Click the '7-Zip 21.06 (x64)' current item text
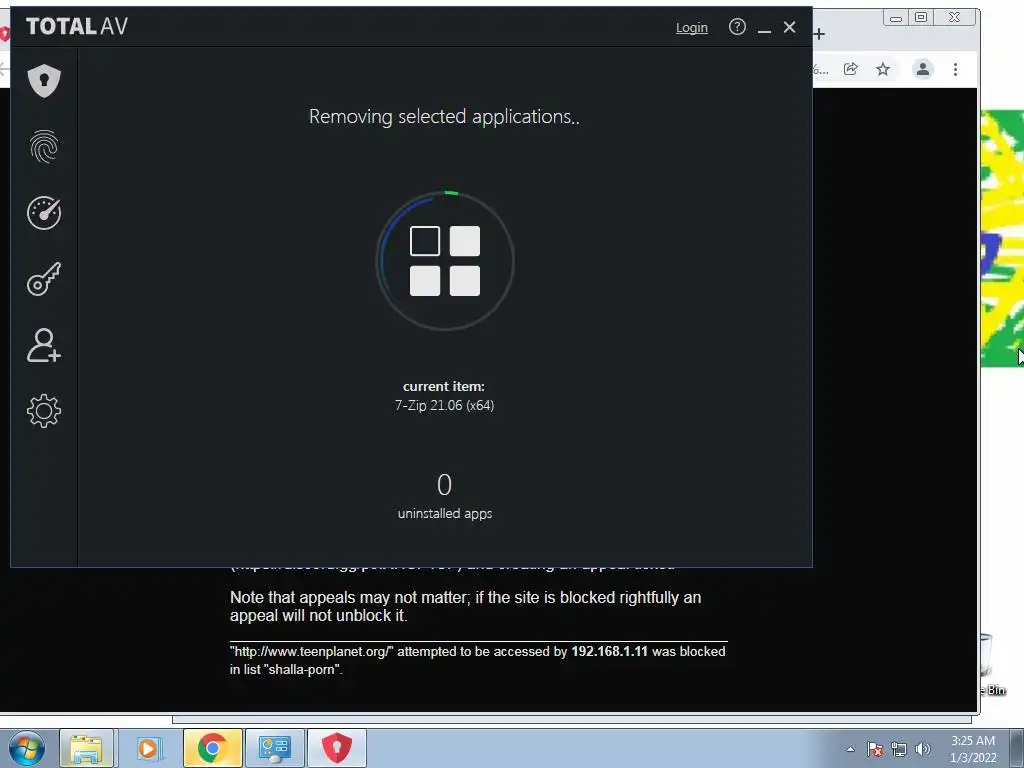Screen dimensions: 1024x768 pos(444,406)
